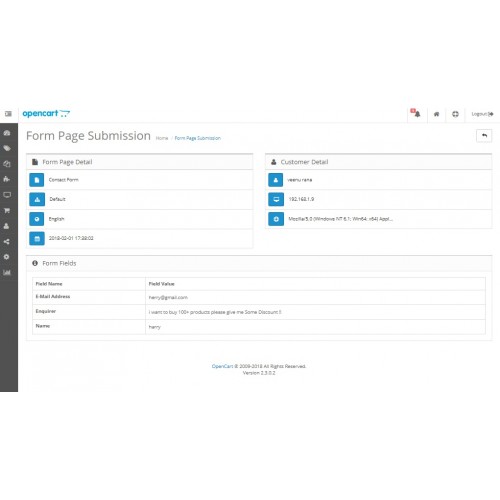The width and height of the screenshot is (500, 500).
Task: Toggle the sidebar menu collapse icon
Action: click(8, 114)
